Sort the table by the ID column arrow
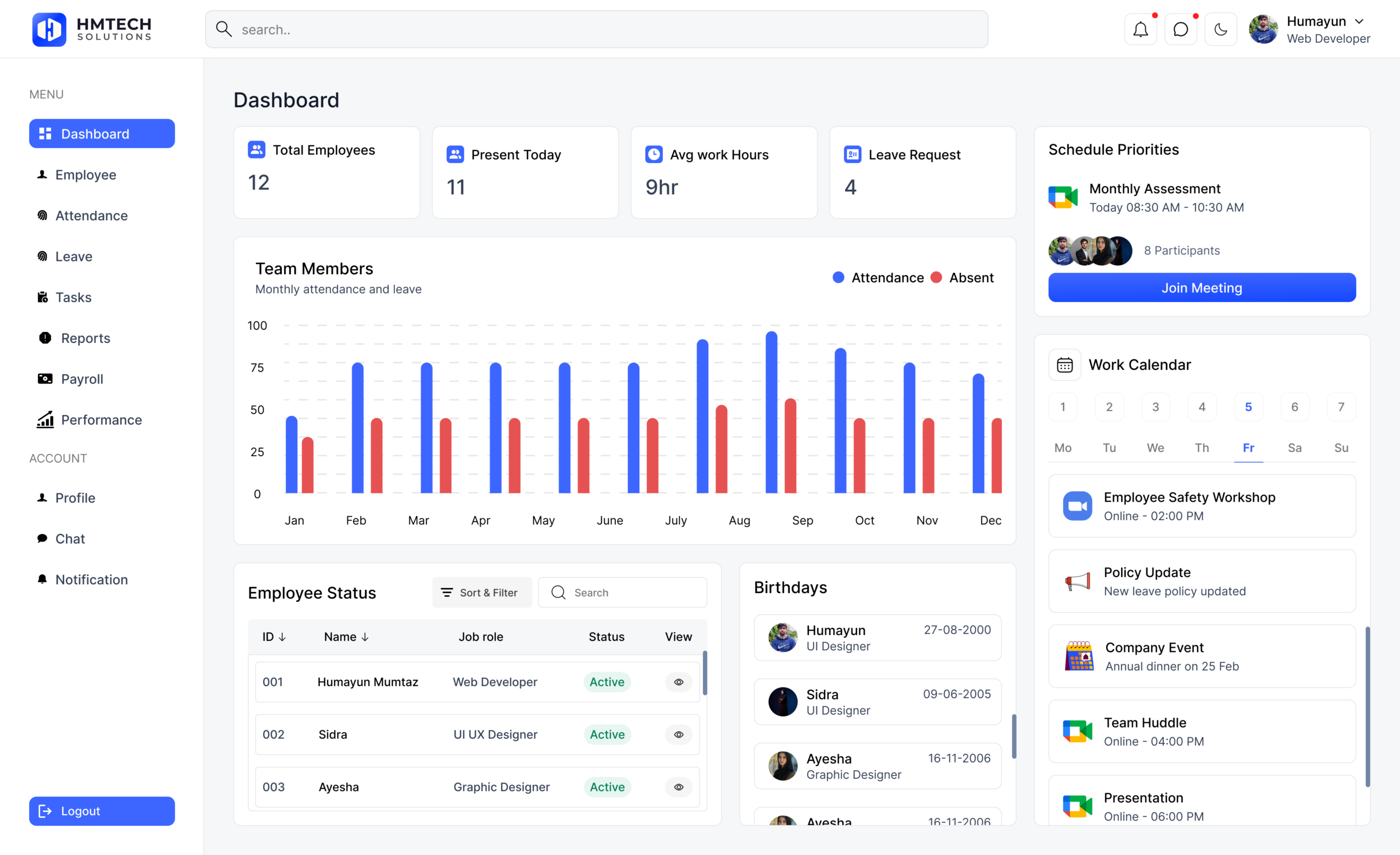1400x855 pixels. click(x=282, y=637)
